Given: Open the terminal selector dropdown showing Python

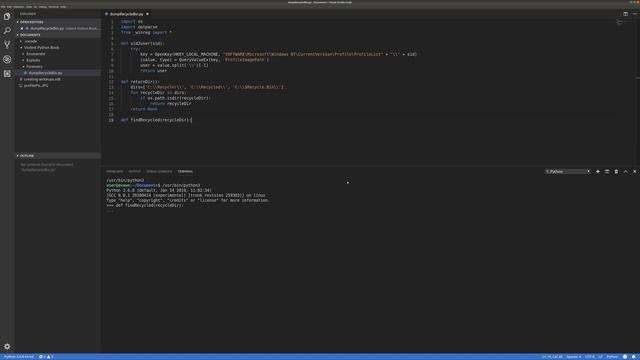Looking at the screenshot, I should pyautogui.click(x=568, y=171).
